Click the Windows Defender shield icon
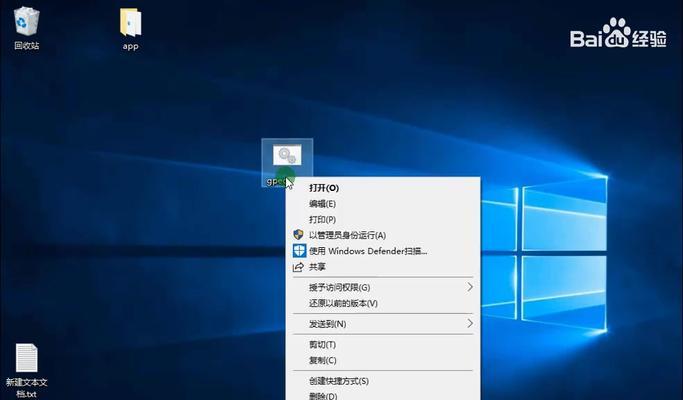 click(x=299, y=251)
